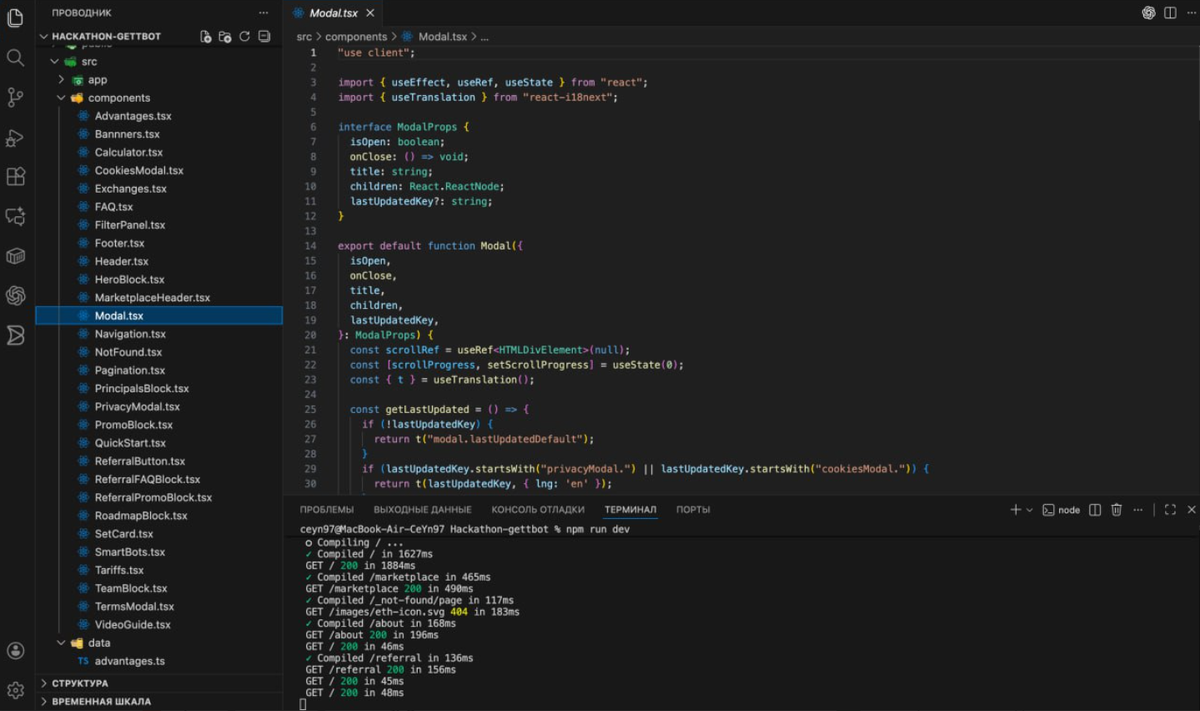Open Tariffs.tsx in the explorer

click(119, 570)
